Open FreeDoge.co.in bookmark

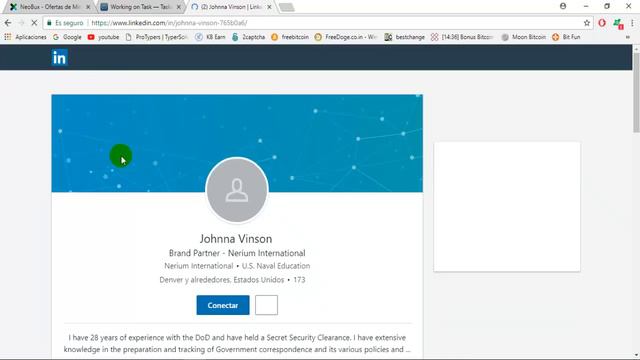(346, 37)
